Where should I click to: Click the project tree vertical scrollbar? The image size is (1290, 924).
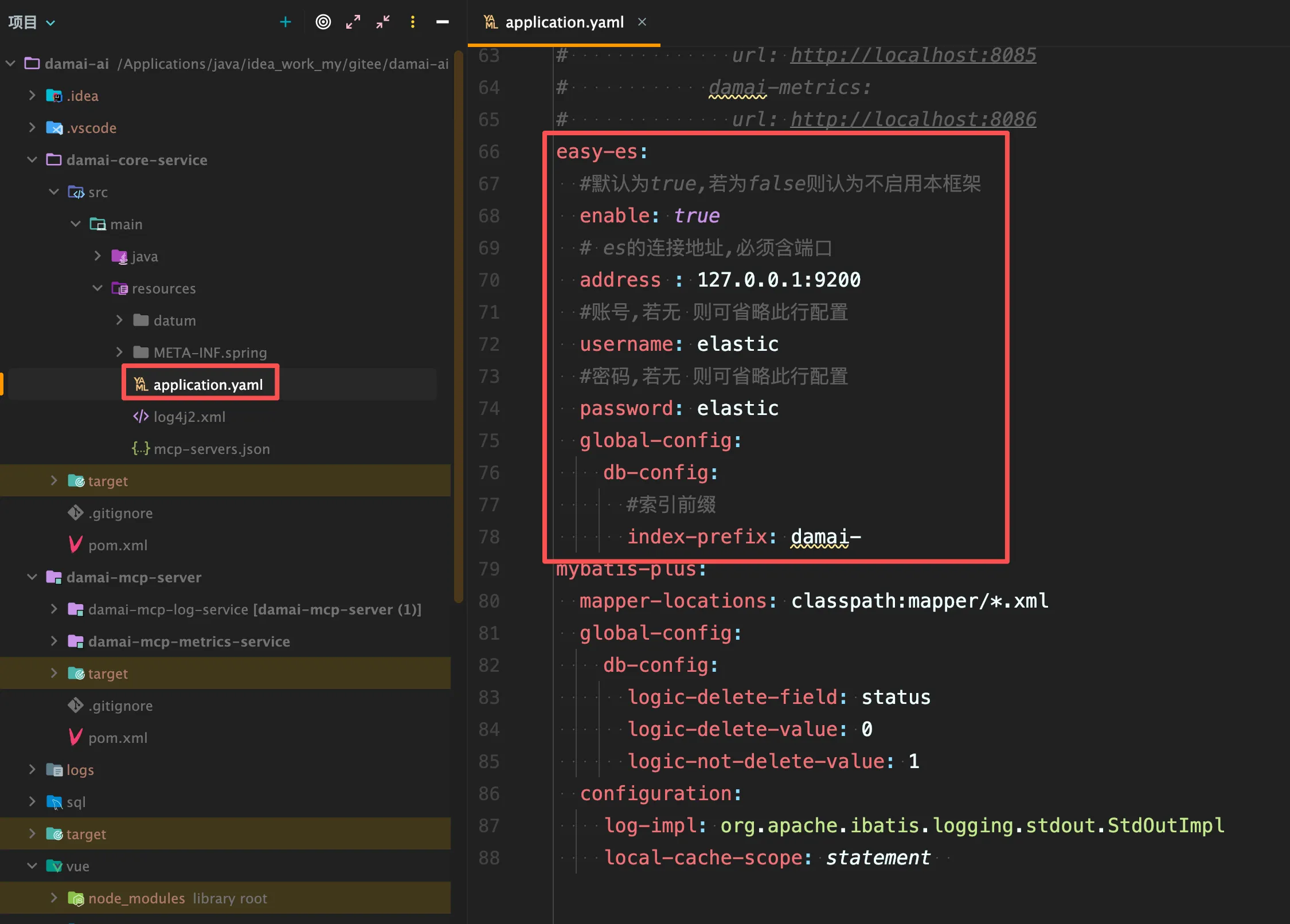458,327
